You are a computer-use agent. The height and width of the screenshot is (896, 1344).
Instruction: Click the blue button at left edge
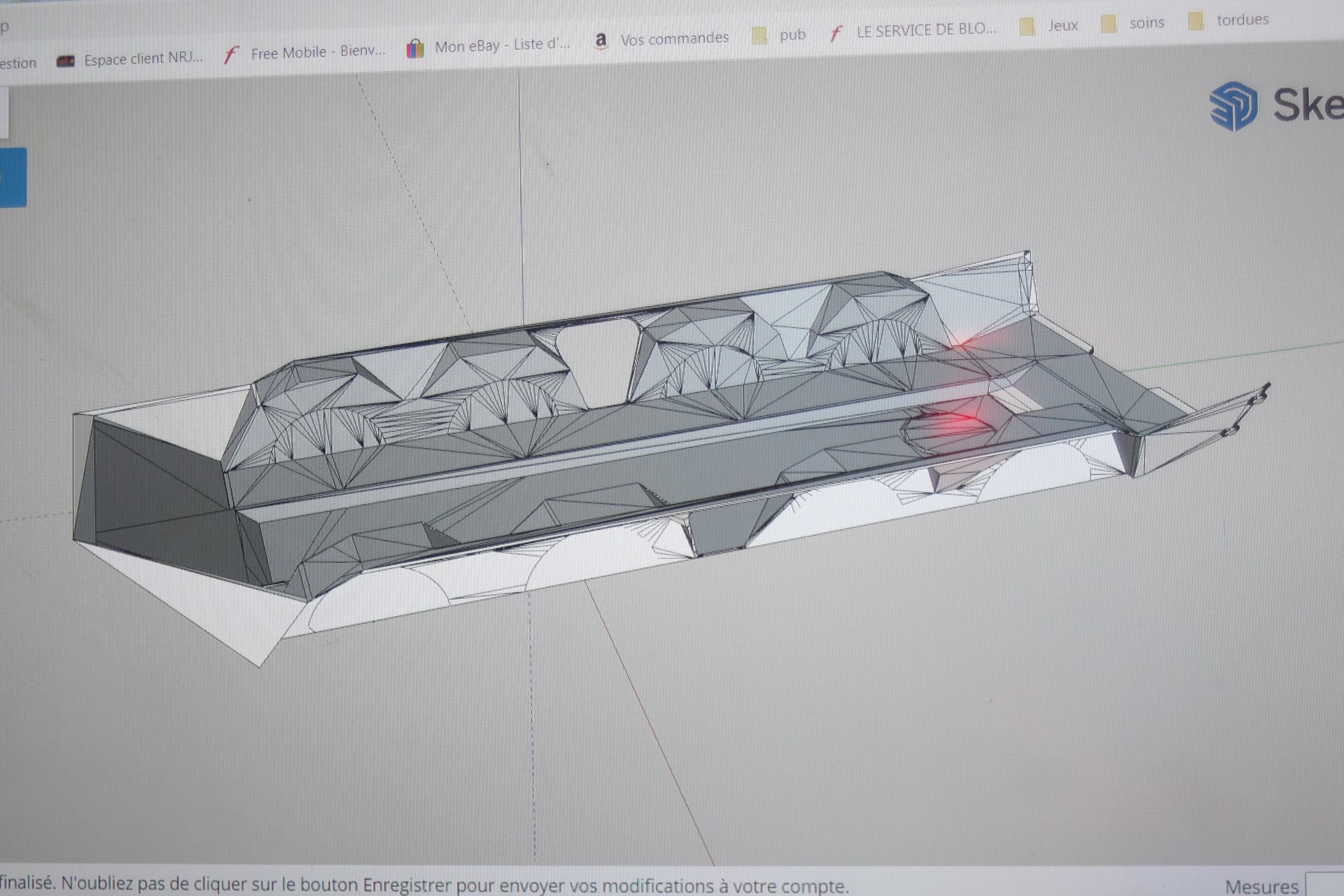pyautogui.click(x=13, y=176)
